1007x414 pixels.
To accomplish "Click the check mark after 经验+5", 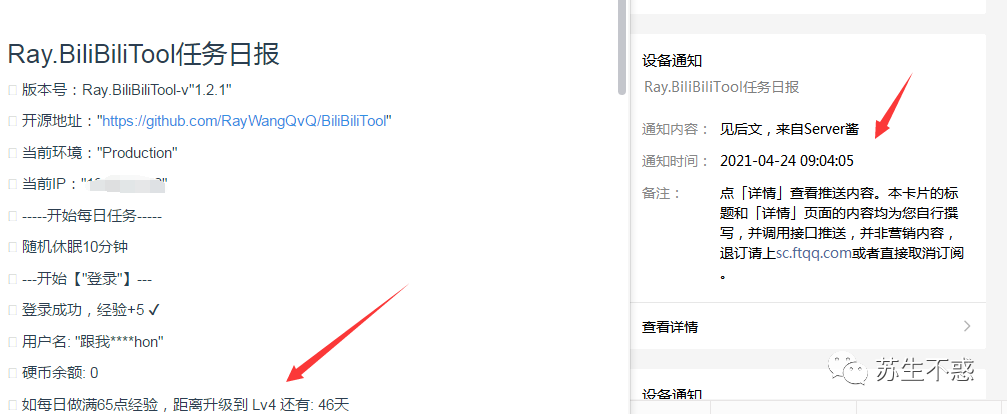I will tap(153, 310).
